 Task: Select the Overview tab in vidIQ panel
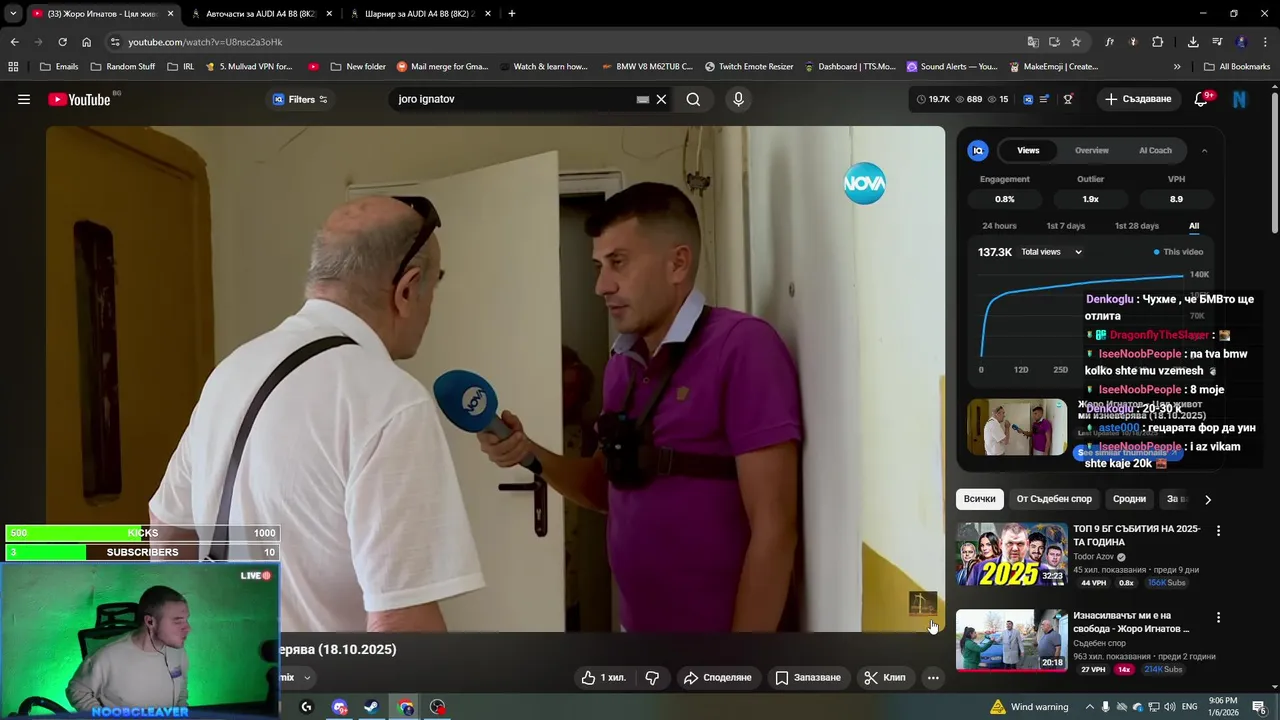pos(1092,150)
